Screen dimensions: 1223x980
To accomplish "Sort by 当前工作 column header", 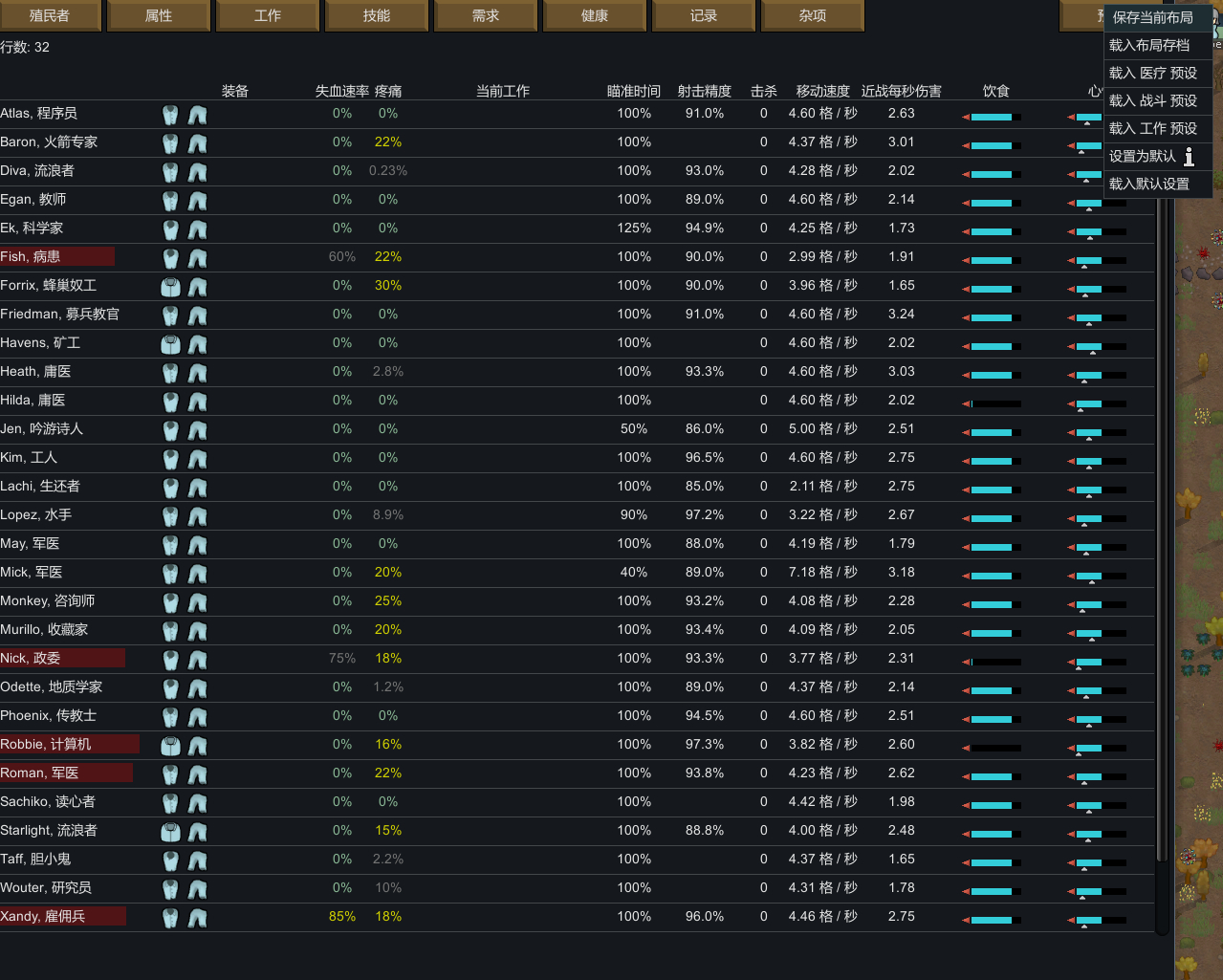I will pos(503,91).
